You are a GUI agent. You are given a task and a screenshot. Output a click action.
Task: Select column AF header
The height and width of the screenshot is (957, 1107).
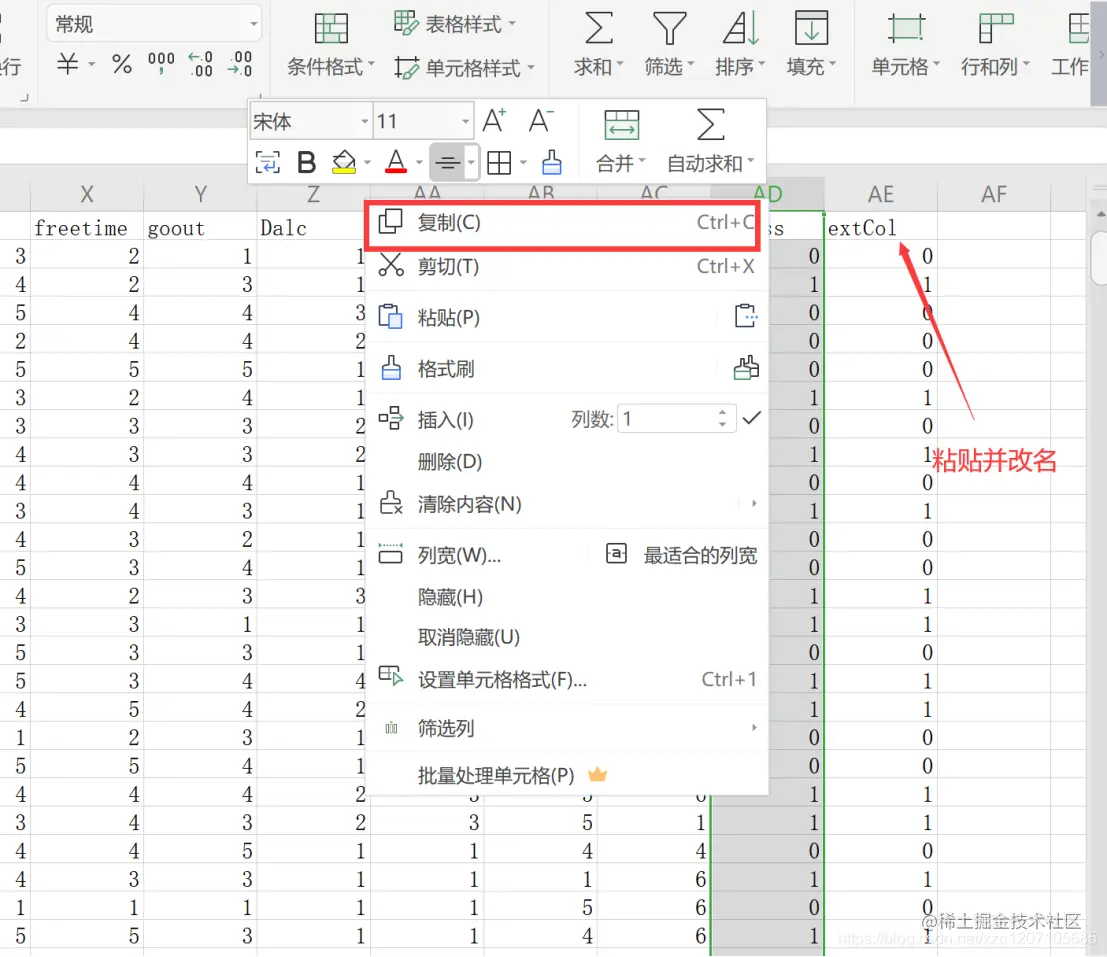pyautogui.click(x=994, y=195)
